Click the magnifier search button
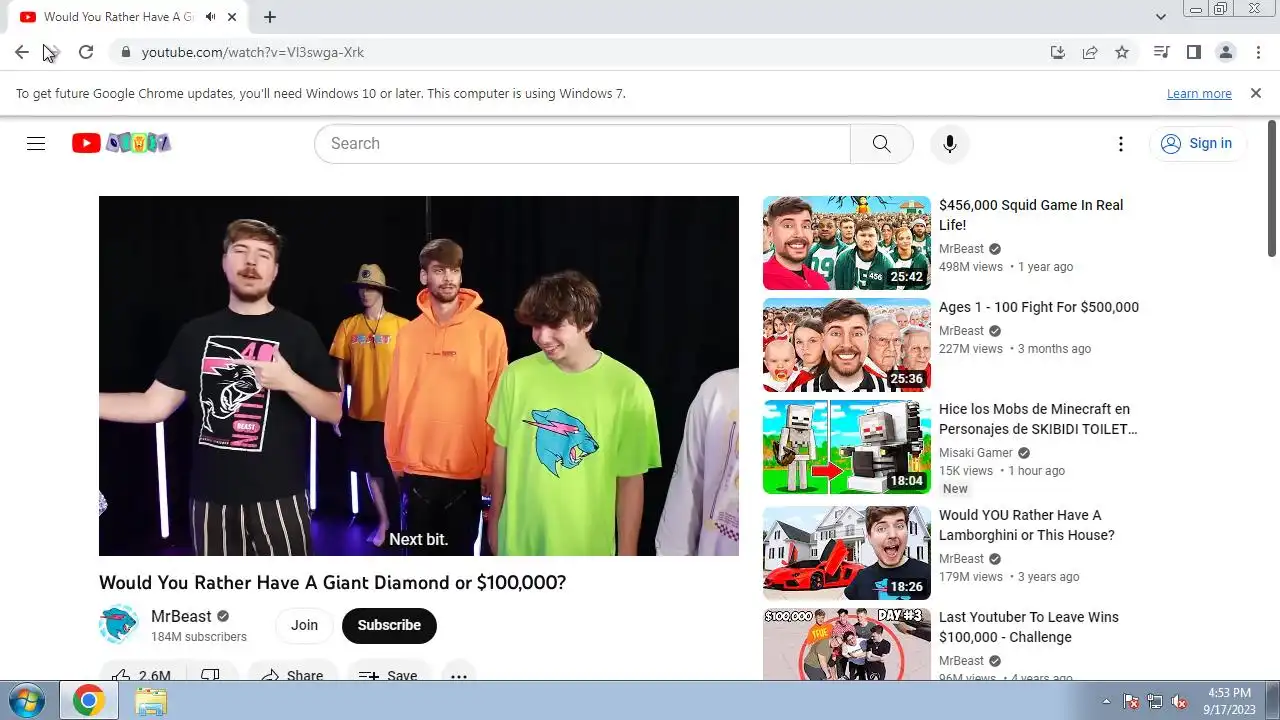This screenshot has width=1280, height=720. click(881, 143)
